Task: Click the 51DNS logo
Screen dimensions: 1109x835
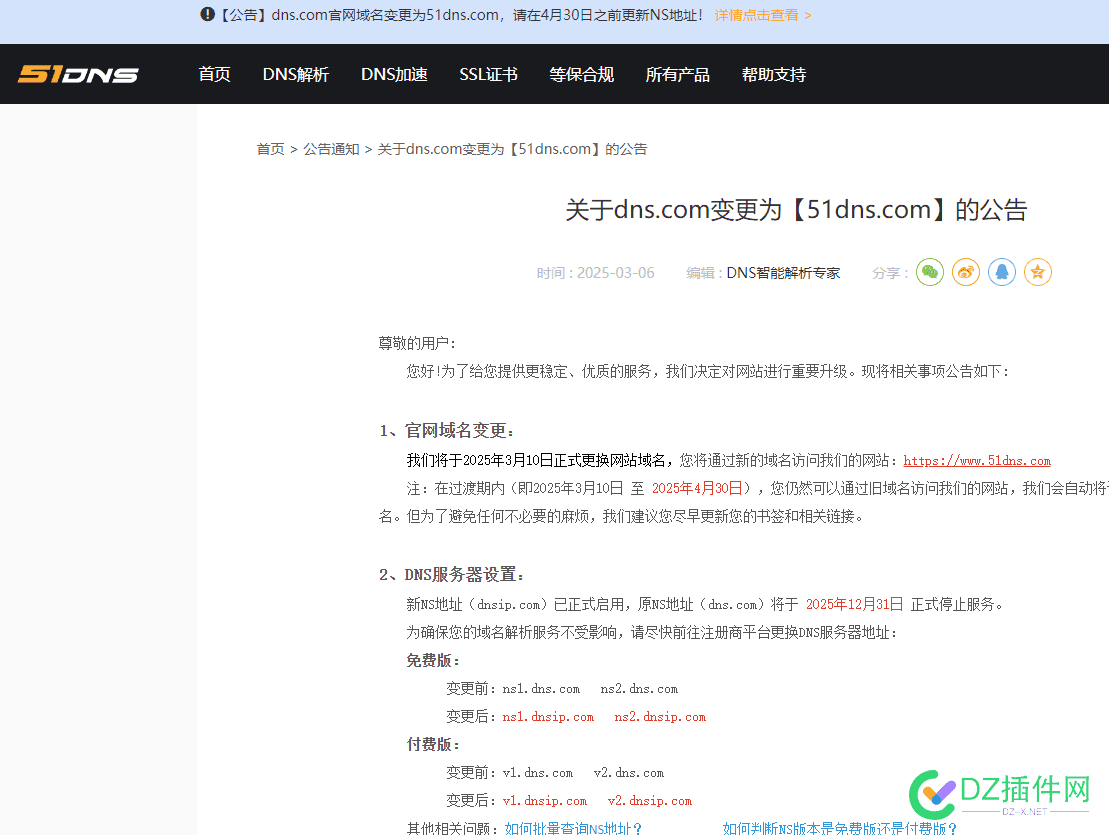Action: click(x=78, y=74)
